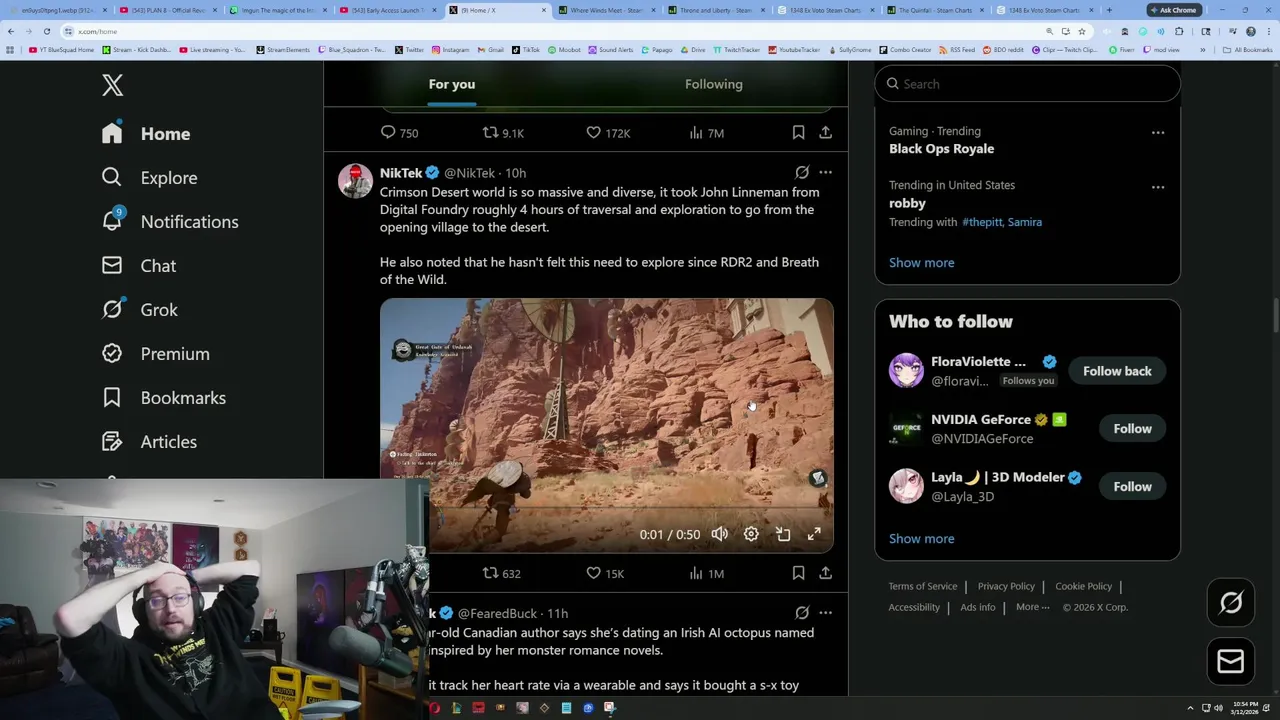Expand the Crimson Desert video to fullscreen
This screenshot has width=1280, height=720.
(x=814, y=534)
